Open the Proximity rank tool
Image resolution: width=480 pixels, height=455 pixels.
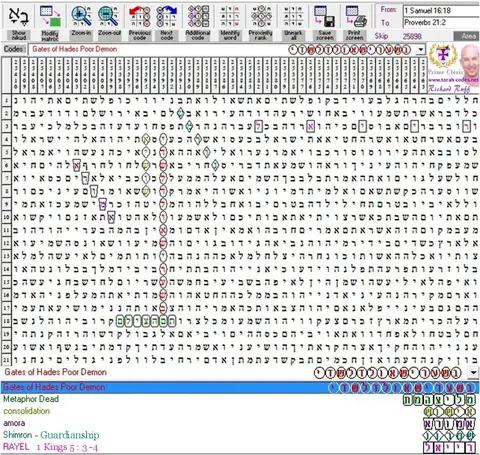point(261,16)
